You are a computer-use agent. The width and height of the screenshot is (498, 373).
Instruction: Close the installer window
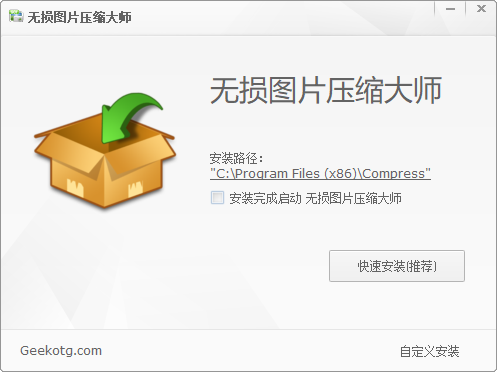point(481,9)
